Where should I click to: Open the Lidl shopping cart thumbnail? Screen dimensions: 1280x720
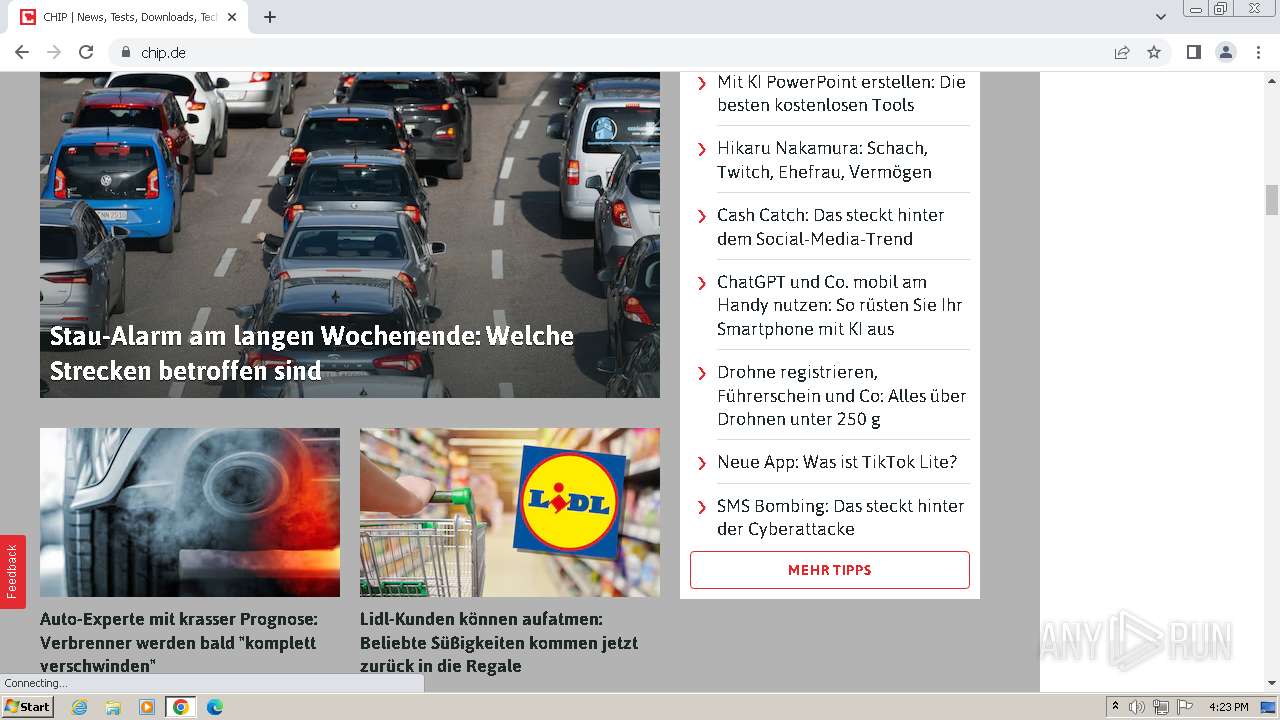(510, 512)
